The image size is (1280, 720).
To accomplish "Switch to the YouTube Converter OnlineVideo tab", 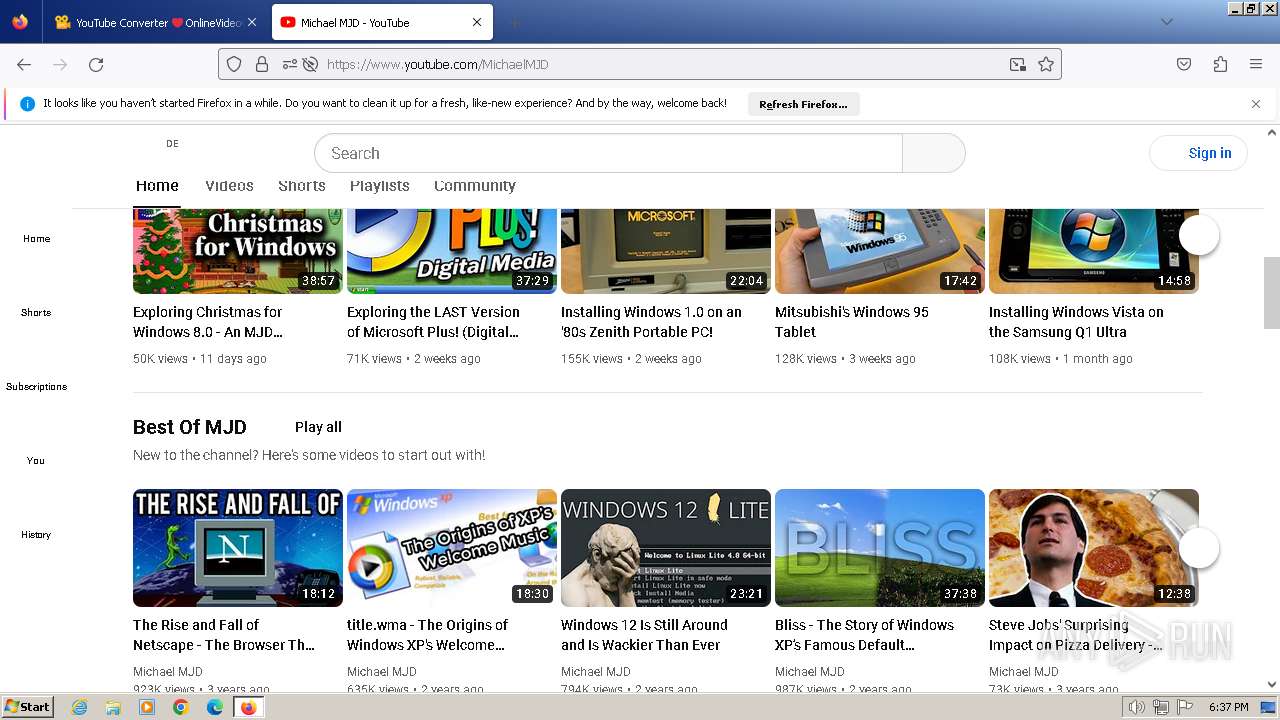I will (x=156, y=22).
